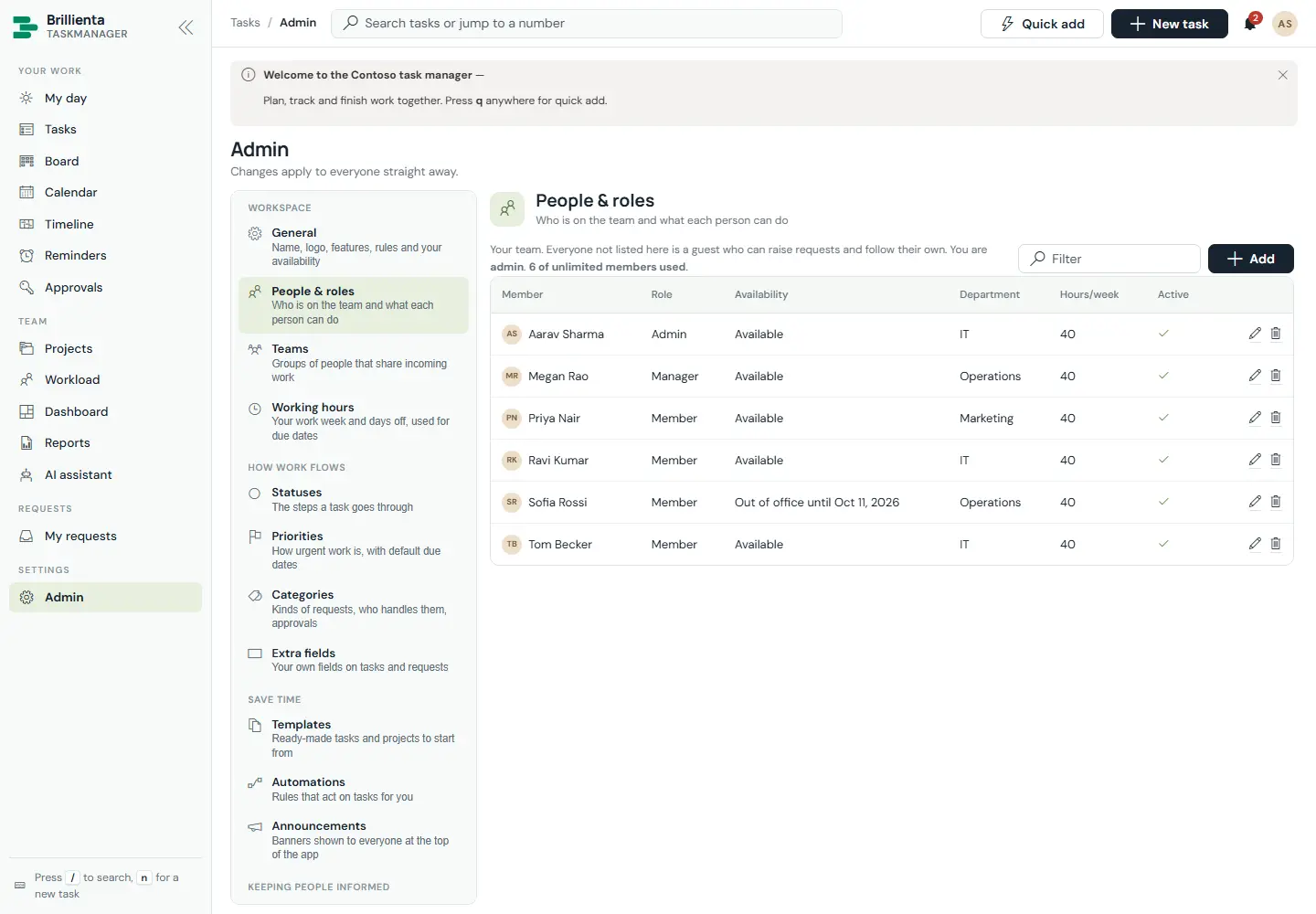Select General workspace settings
Image resolution: width=1316 pixels, height=914 pixels.
pos(354,247)
